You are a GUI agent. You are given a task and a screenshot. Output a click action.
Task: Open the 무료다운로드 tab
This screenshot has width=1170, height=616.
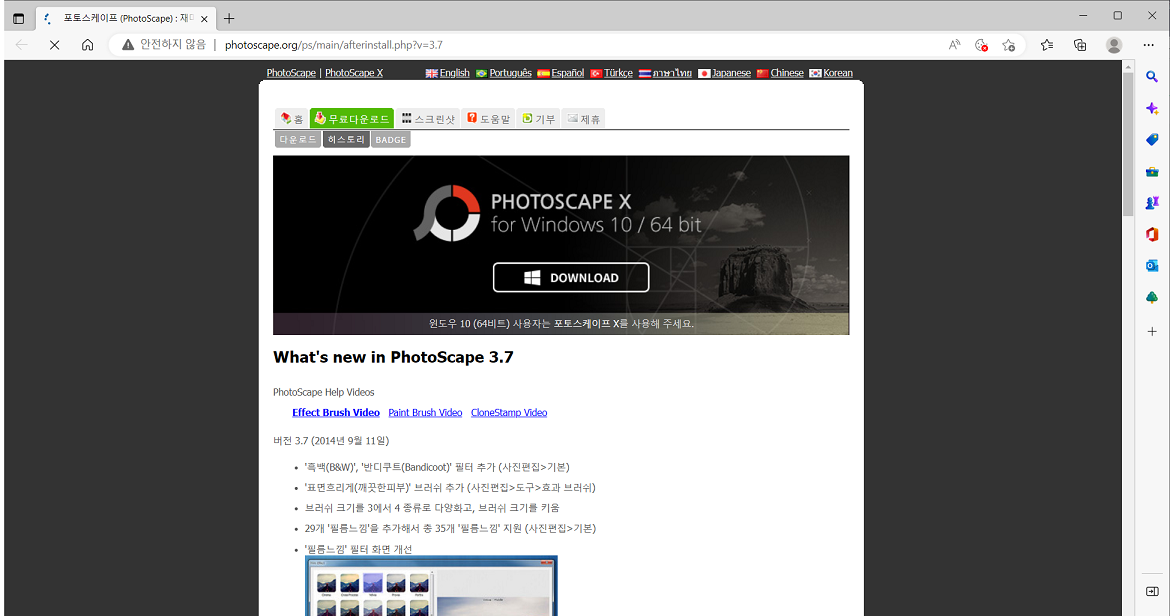351,119
